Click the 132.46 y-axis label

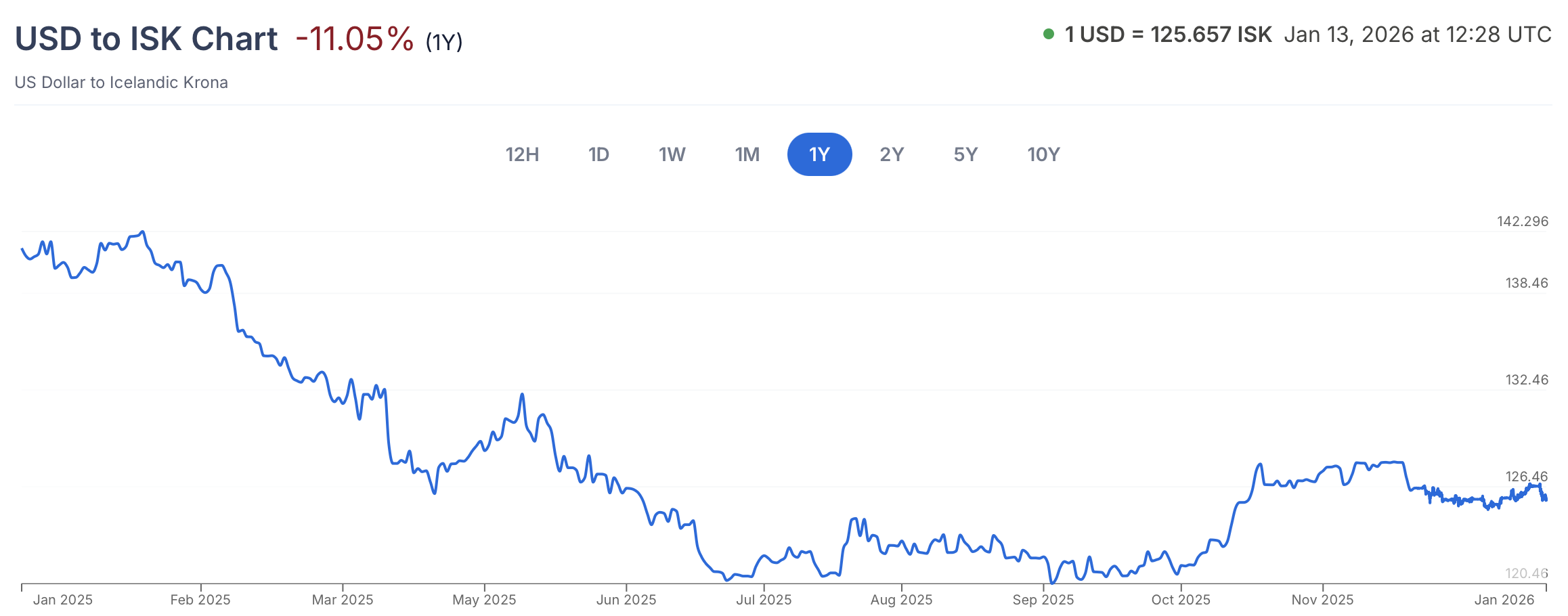point(1526,380)
